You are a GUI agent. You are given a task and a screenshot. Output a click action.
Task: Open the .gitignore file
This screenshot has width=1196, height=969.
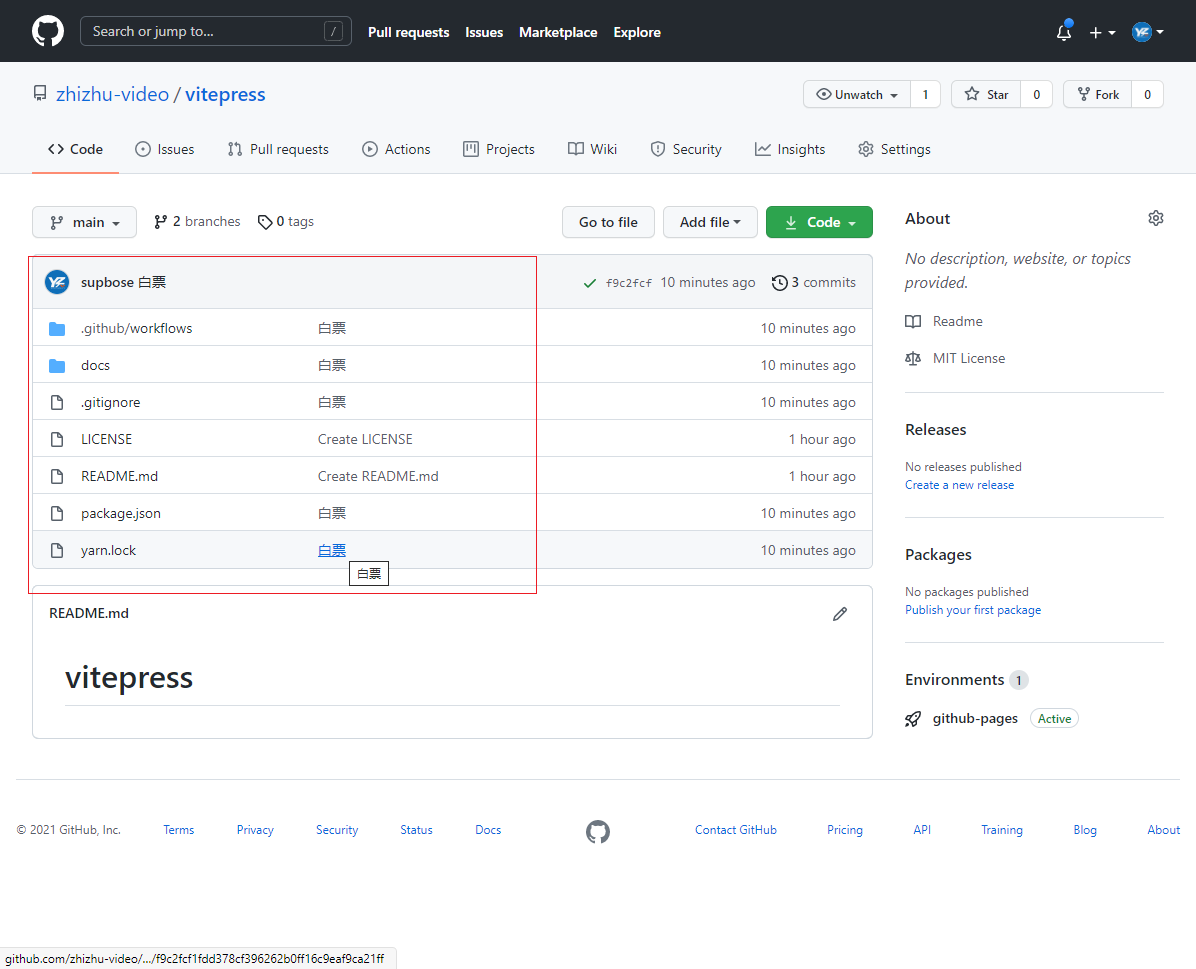coord(111,403)
